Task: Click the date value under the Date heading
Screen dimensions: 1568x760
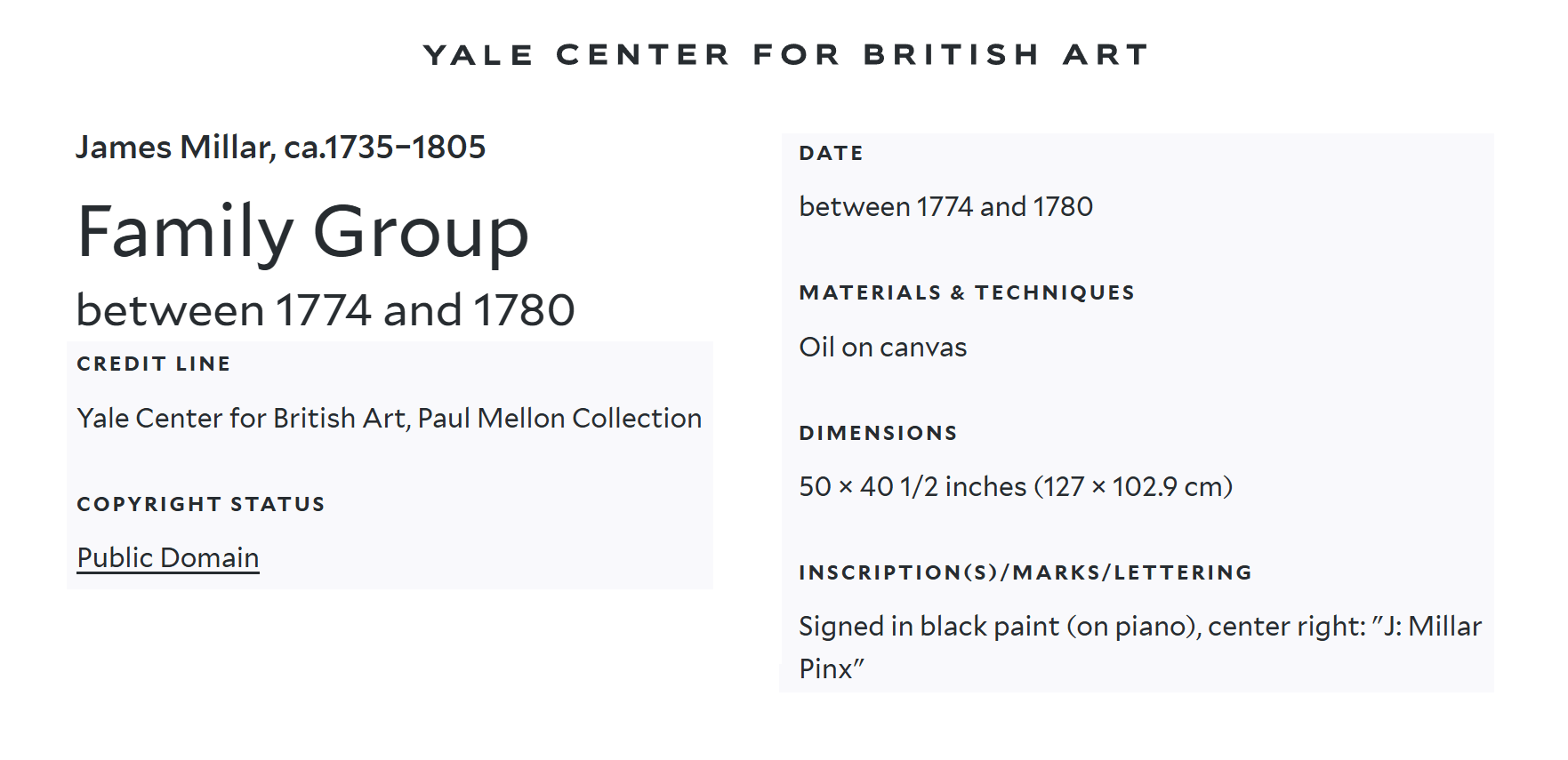Action: [945, 206]
